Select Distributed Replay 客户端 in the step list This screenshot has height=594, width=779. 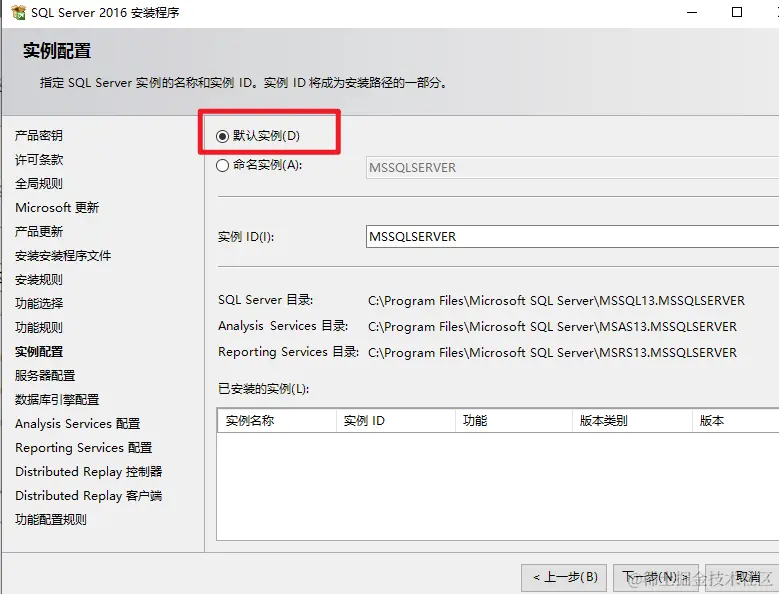click(x=88, y=496)
